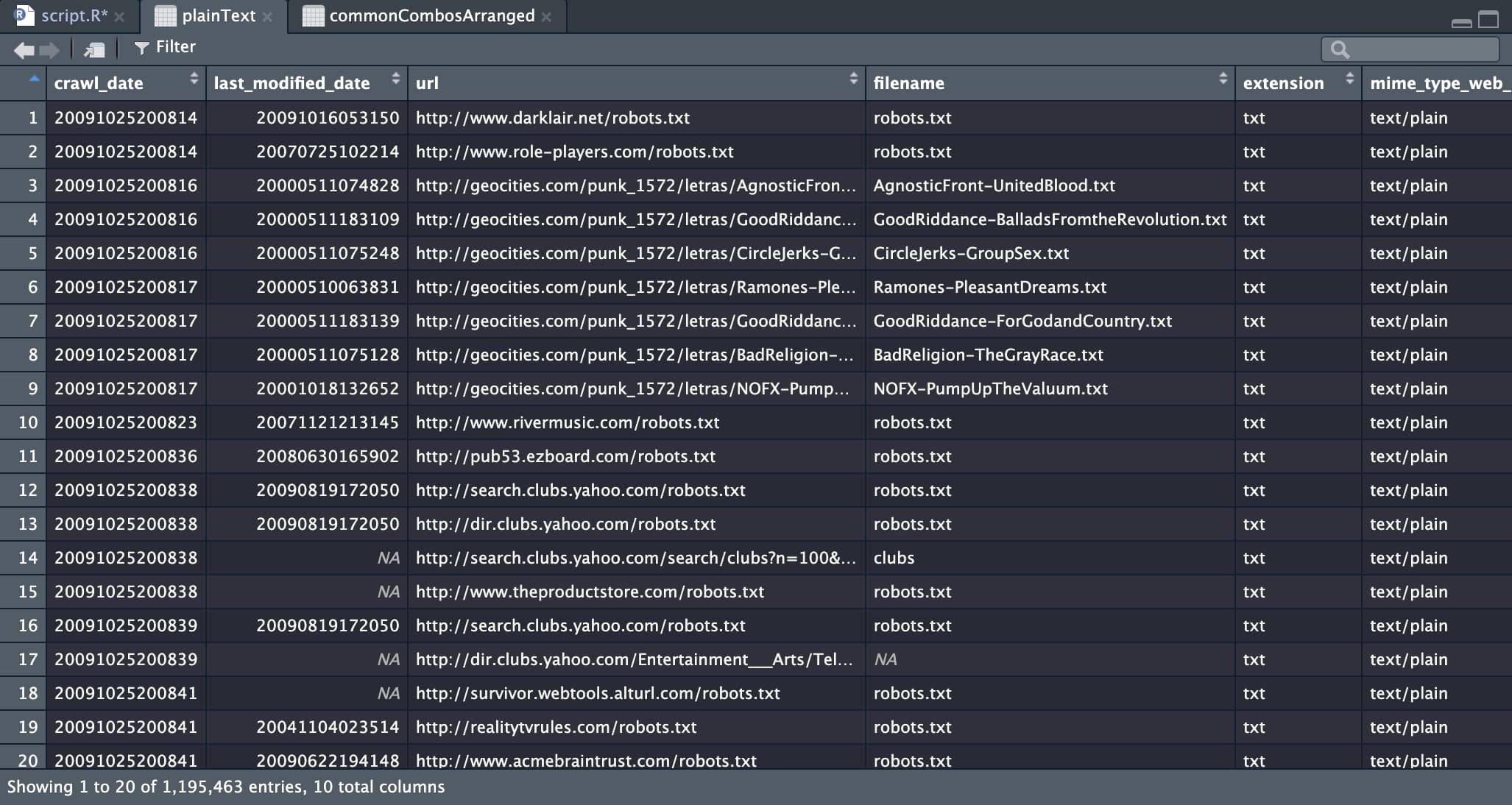Sort by filename column arrows
Viewport: 1512px width, 805px height.
(x=1223, y=78)
